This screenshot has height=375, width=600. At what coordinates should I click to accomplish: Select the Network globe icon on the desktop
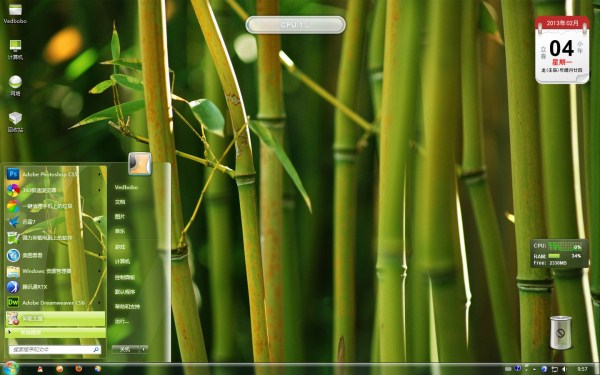point(15,86)
